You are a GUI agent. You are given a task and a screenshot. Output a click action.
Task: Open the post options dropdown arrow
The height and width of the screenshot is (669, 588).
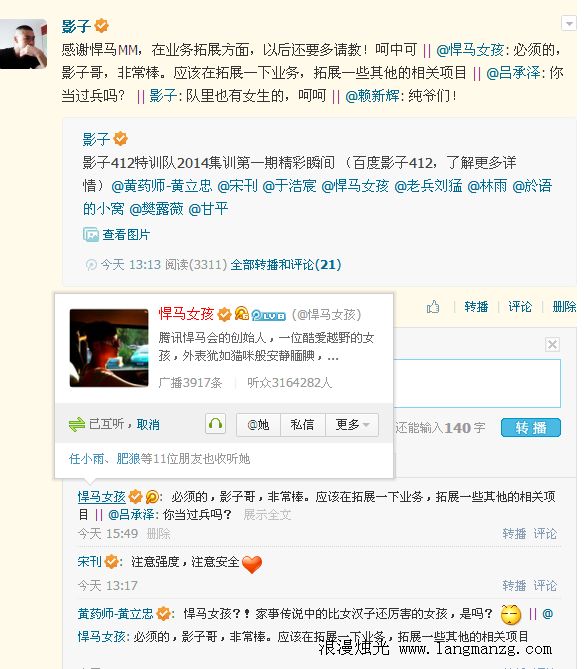pyautogui.click(x=569, y=23)
